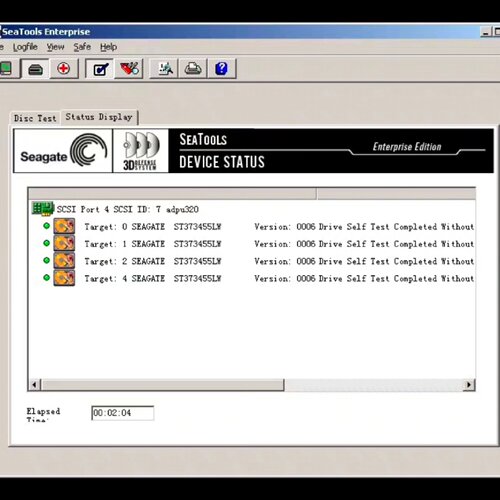Image resolution: width=500 pixels, height=500 pixels.
Task: Click the green status dot for Target 2
Action: [47, 260]
